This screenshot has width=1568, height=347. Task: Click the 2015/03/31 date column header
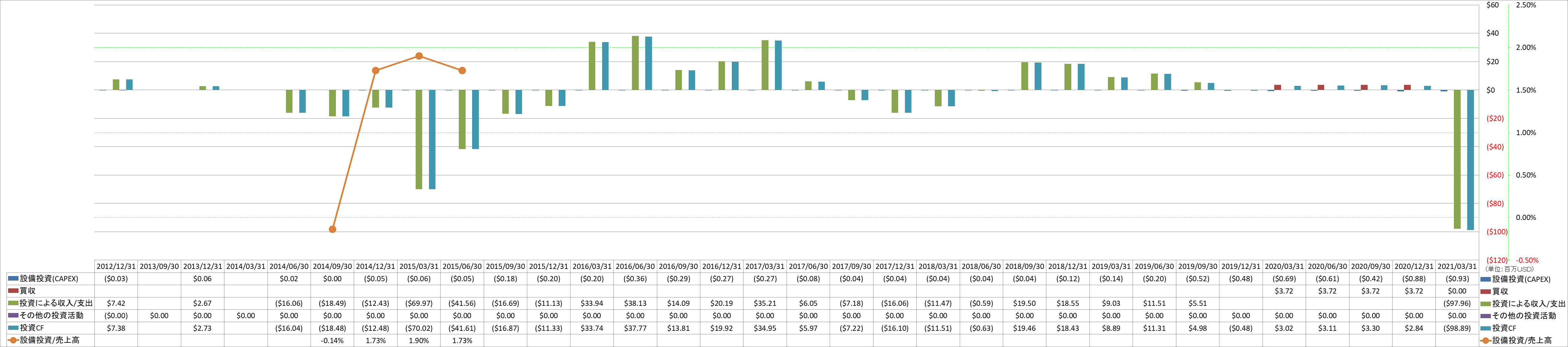[x=419, y=267]
